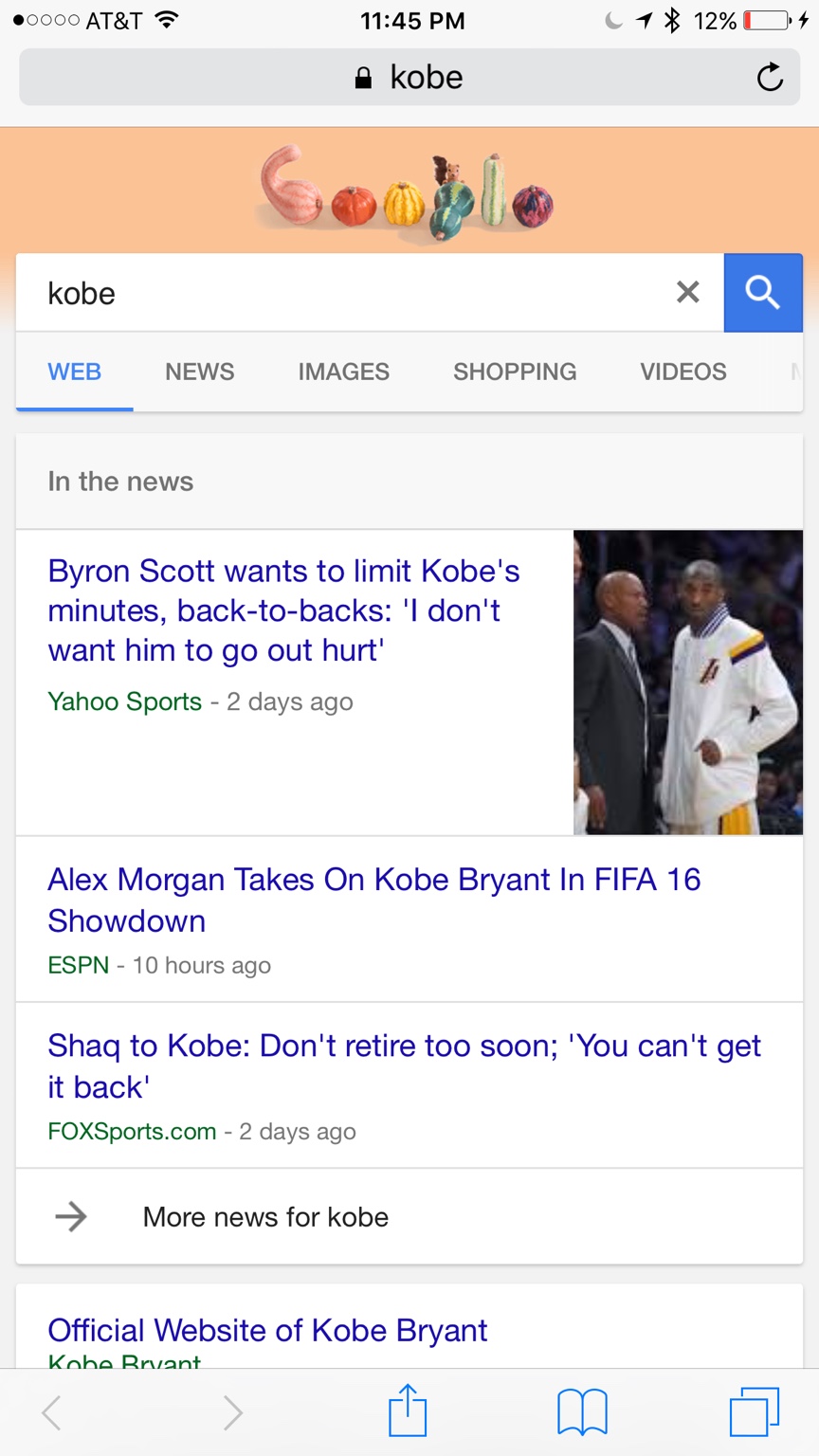
Task: Switch to the NEWS tab
Action: tap(199, 372)
